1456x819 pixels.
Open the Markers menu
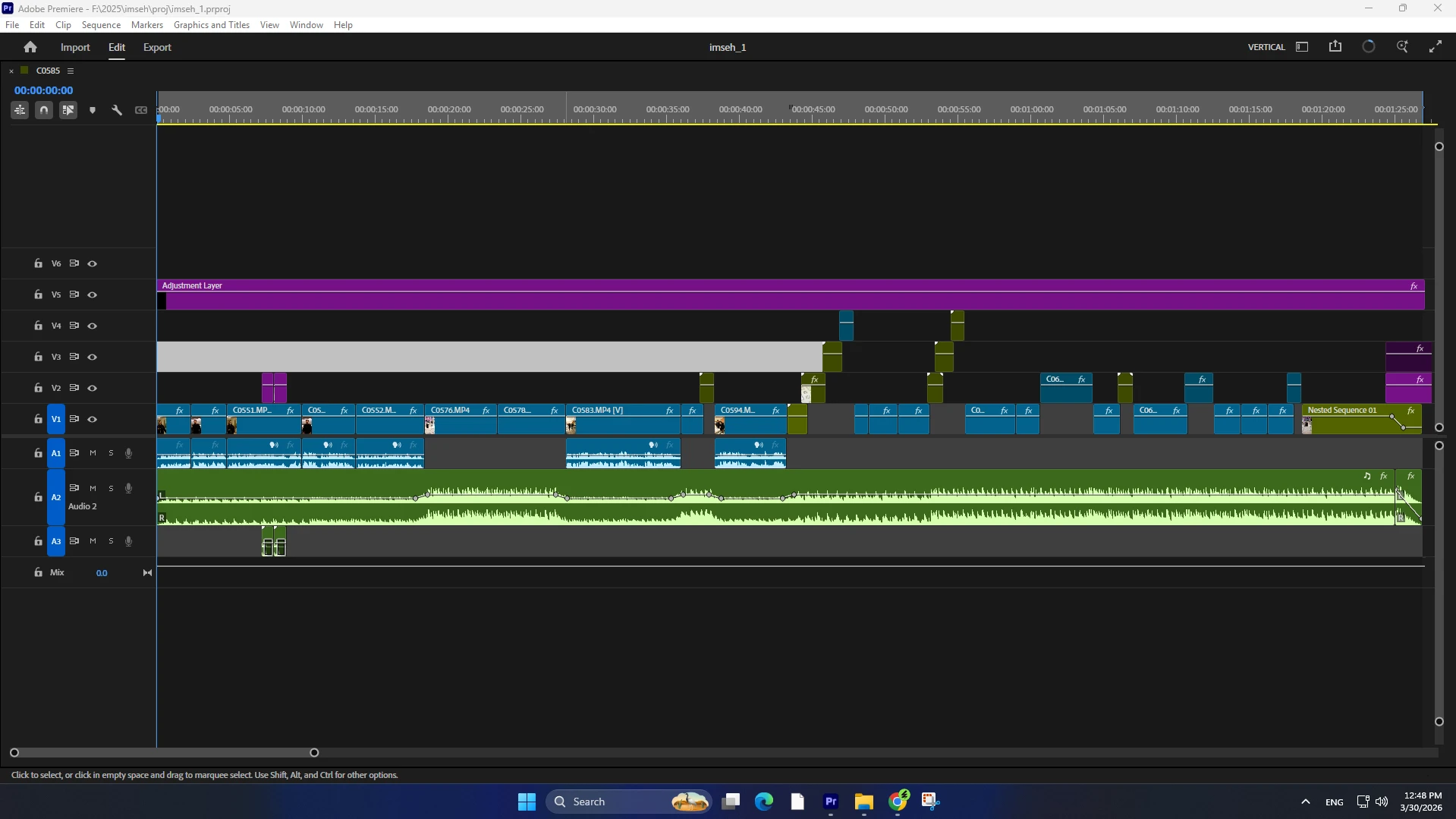(x=147, y=25)
